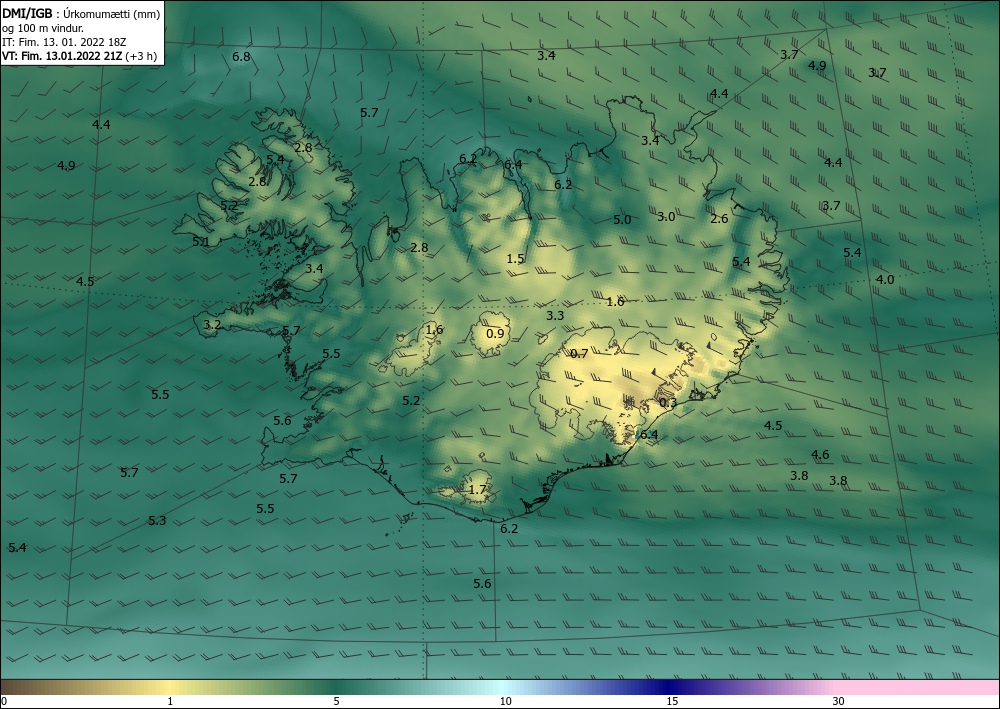The width and height of the screenshot is (1000, 709).
Task: Click the 5 tick on the color scale
Action: pos(336,702)
